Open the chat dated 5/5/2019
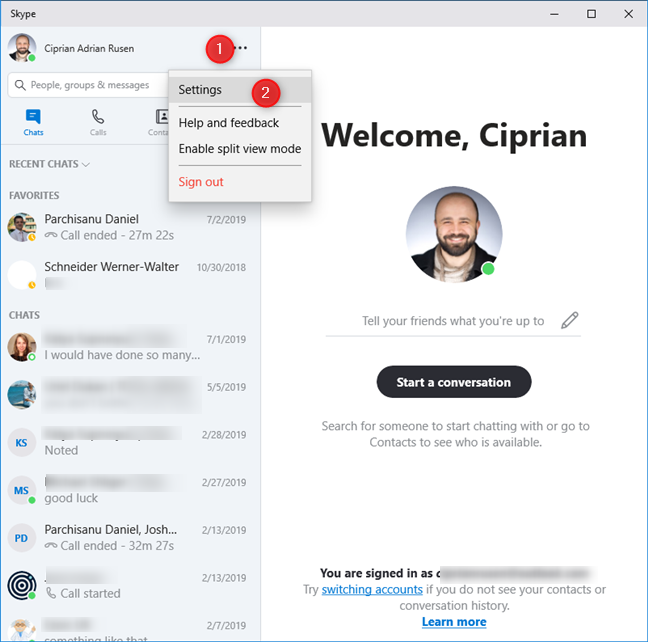Viewport: 648px width, 642px height. point(130,395)
